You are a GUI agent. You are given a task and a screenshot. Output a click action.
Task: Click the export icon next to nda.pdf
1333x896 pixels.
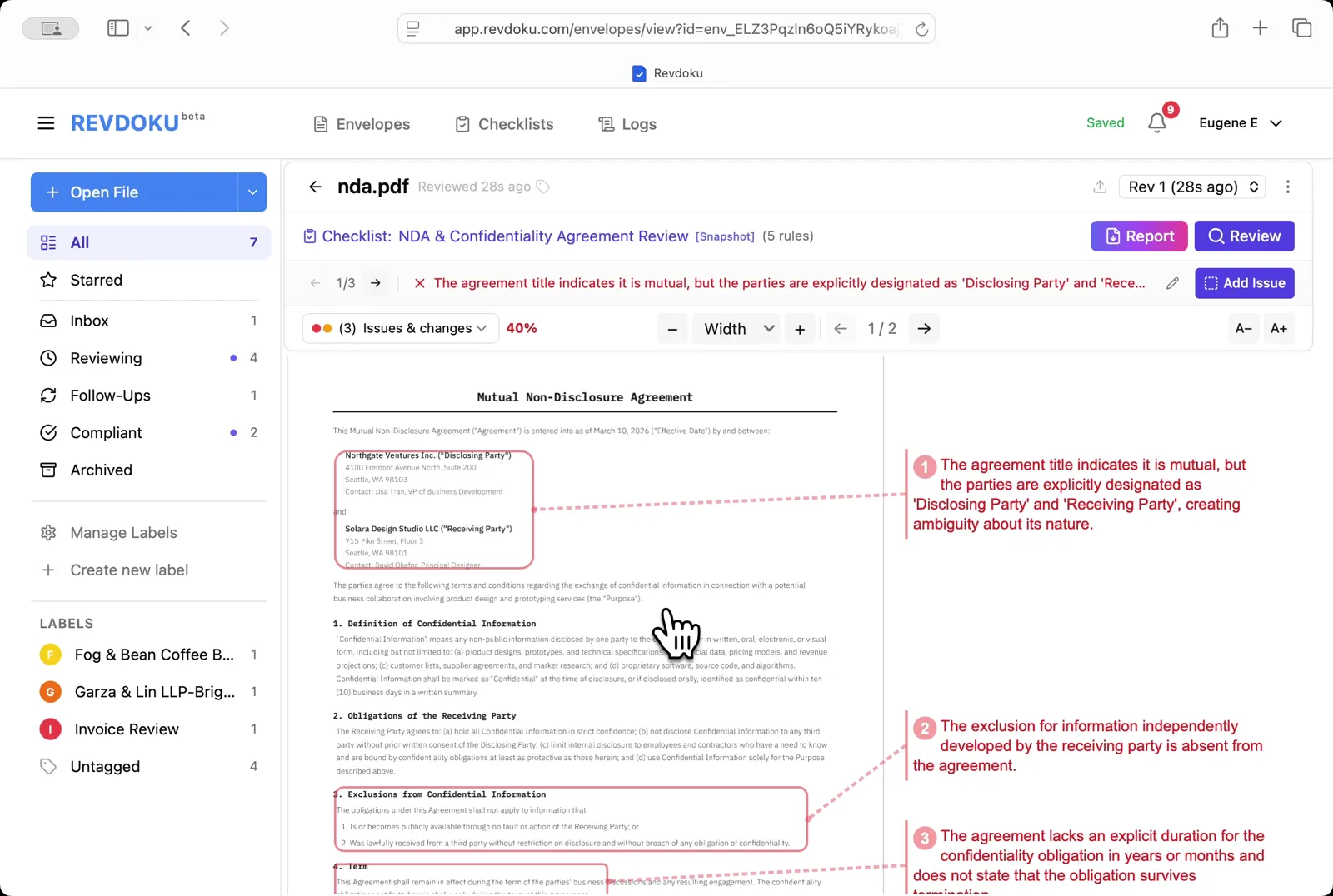point(1100,187)
